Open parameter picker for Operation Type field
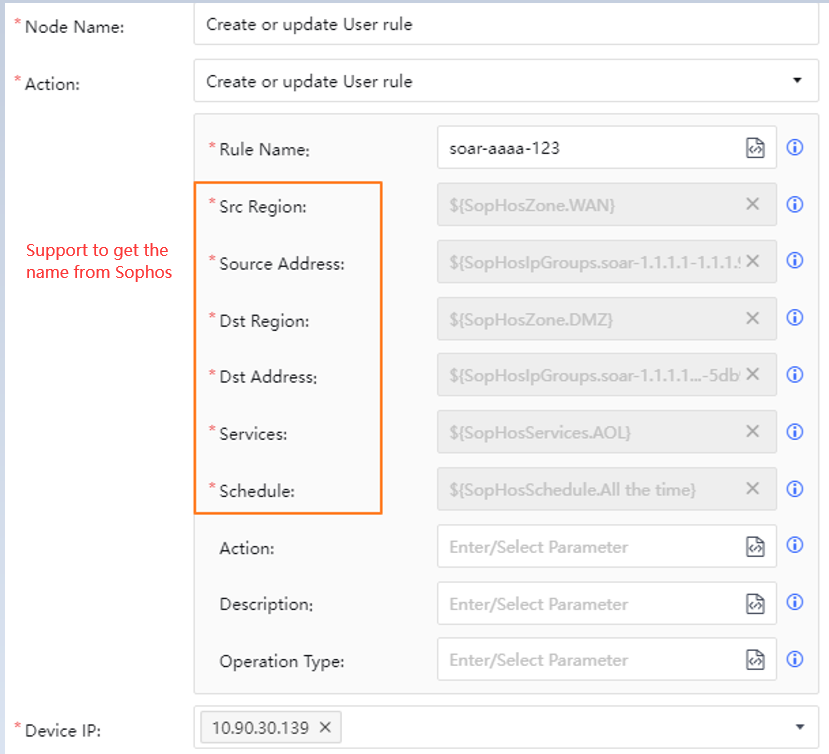This screenshot has width=829, height=754. (x=755, y=660)
